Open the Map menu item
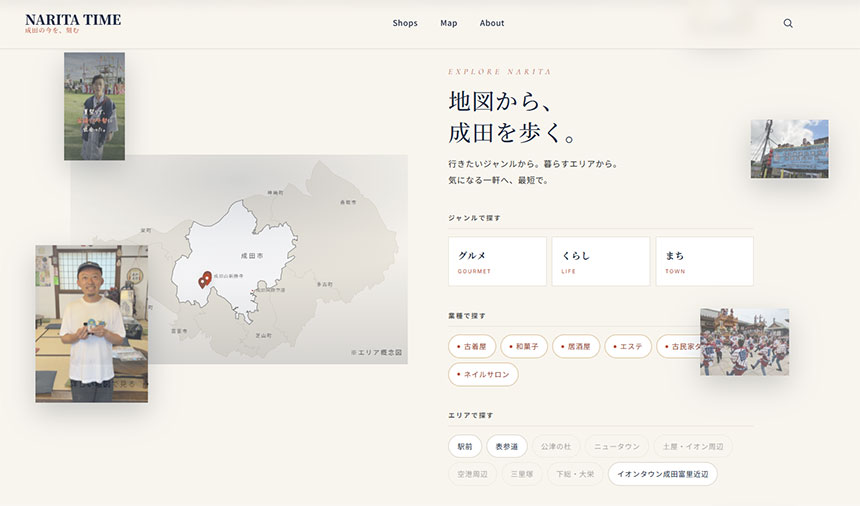860x506 pixels. click(x=449, y=23)
